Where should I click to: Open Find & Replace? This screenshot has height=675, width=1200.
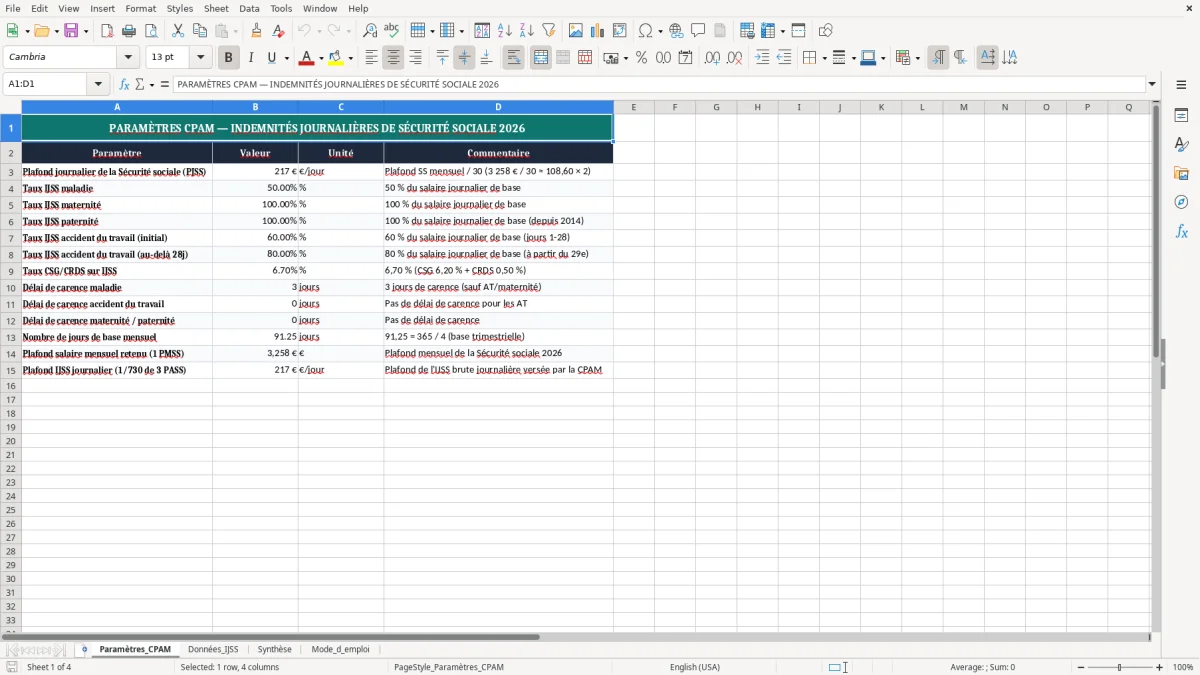click(x=370, y=31)
